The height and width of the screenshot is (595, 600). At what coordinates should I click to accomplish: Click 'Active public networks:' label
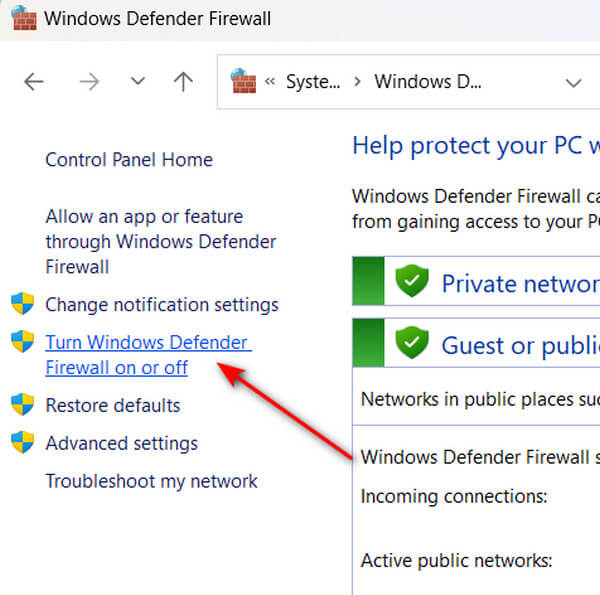point(457,561)
